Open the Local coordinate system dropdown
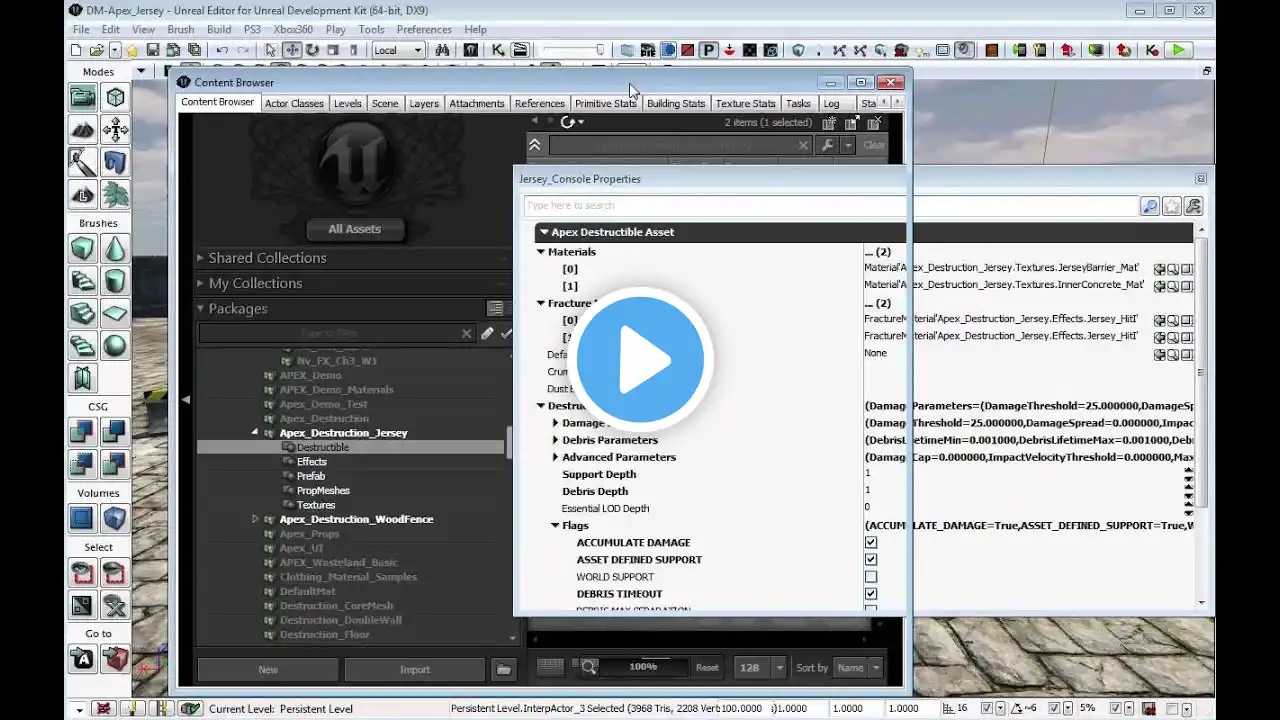The width and height of the screenshot is (1280, 720). [x=398, y=50]
